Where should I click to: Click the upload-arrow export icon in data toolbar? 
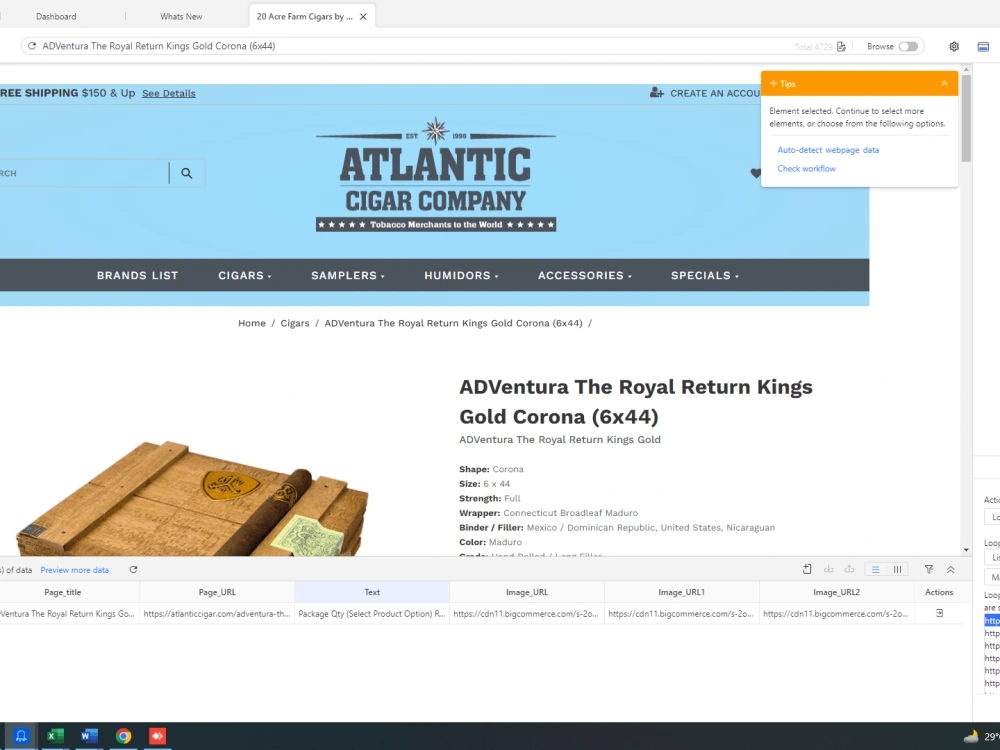click(x=849, y=570)
